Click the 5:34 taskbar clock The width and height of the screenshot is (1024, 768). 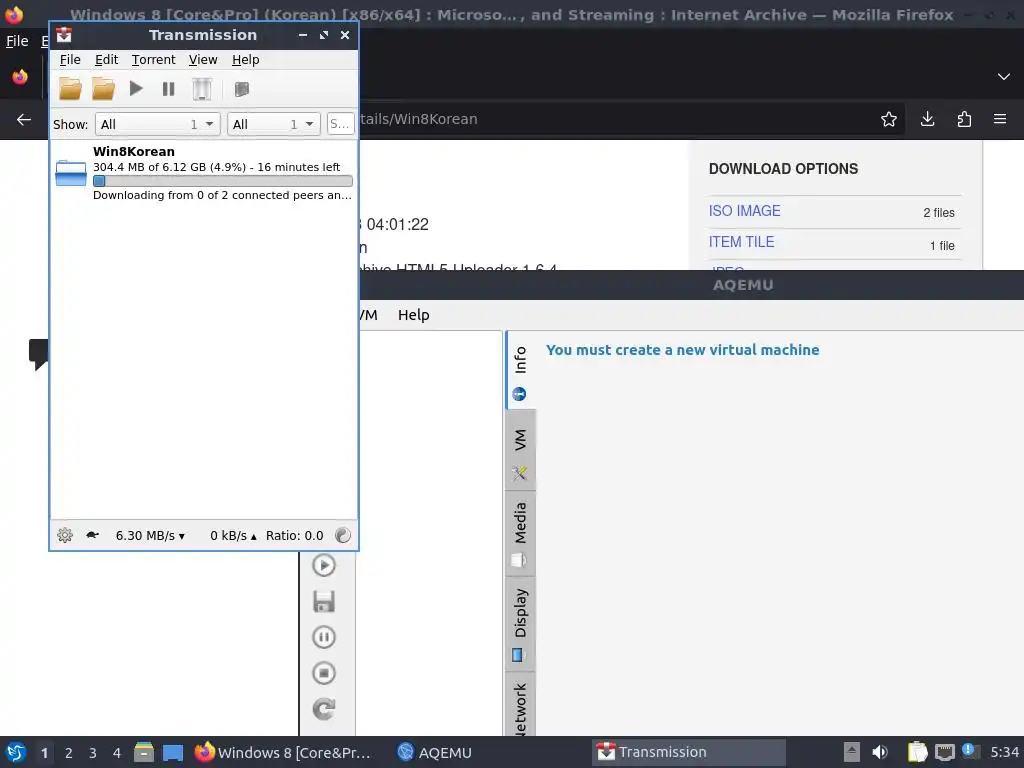1004,752
